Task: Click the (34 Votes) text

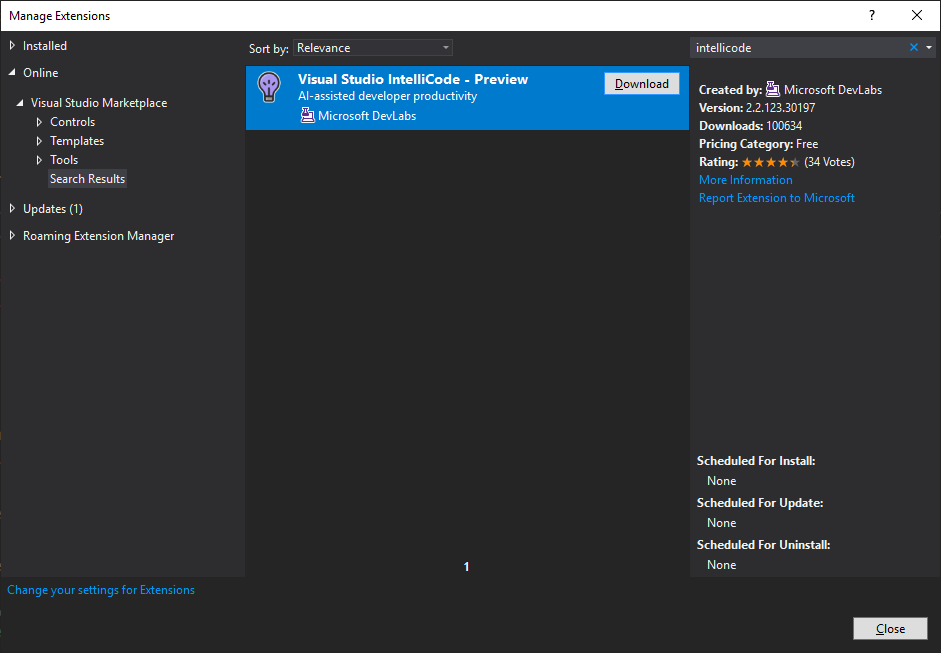Action: 829,162
